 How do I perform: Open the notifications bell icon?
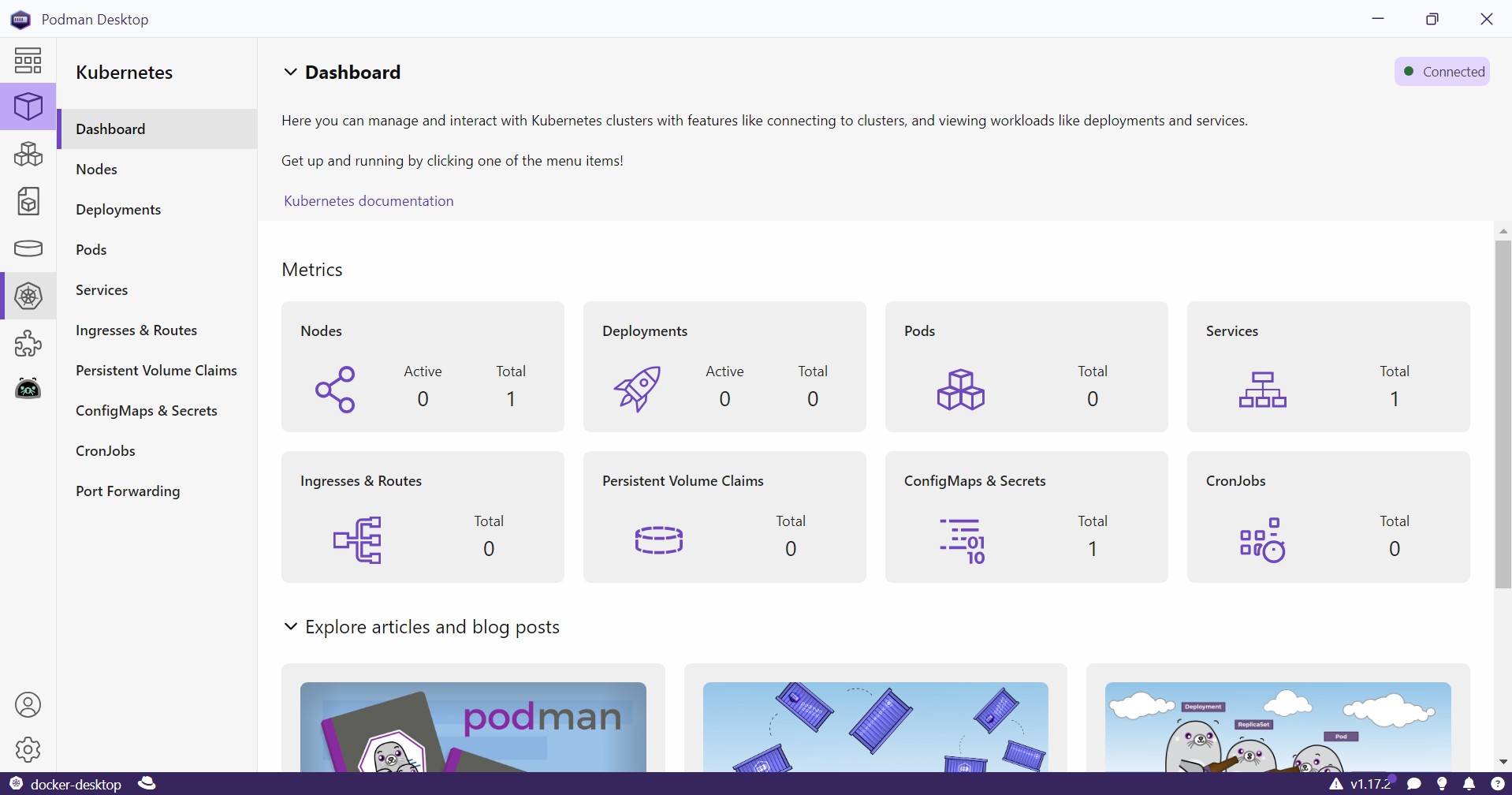[1469, 784]
